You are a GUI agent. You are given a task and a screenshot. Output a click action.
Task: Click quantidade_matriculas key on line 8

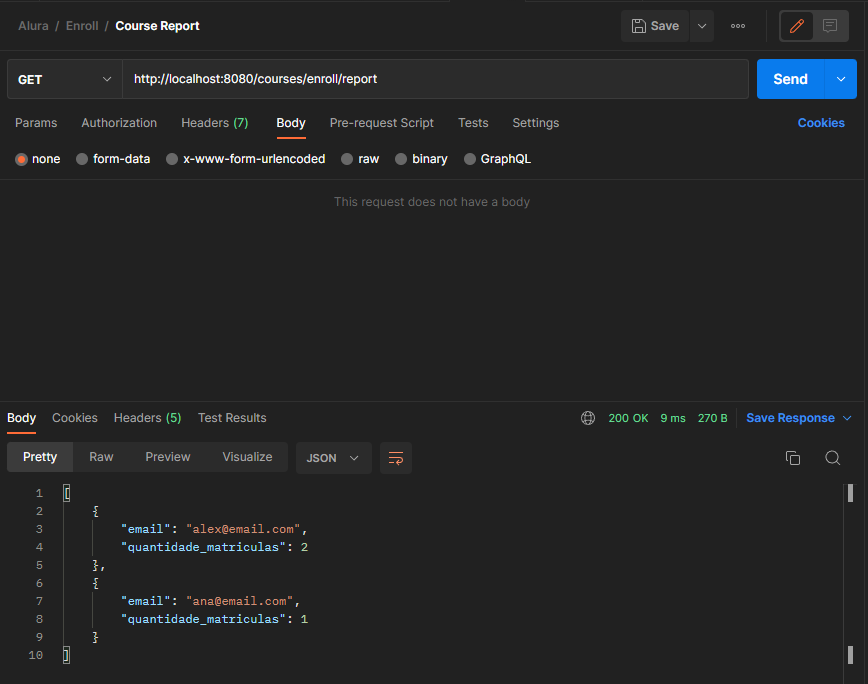203,619
